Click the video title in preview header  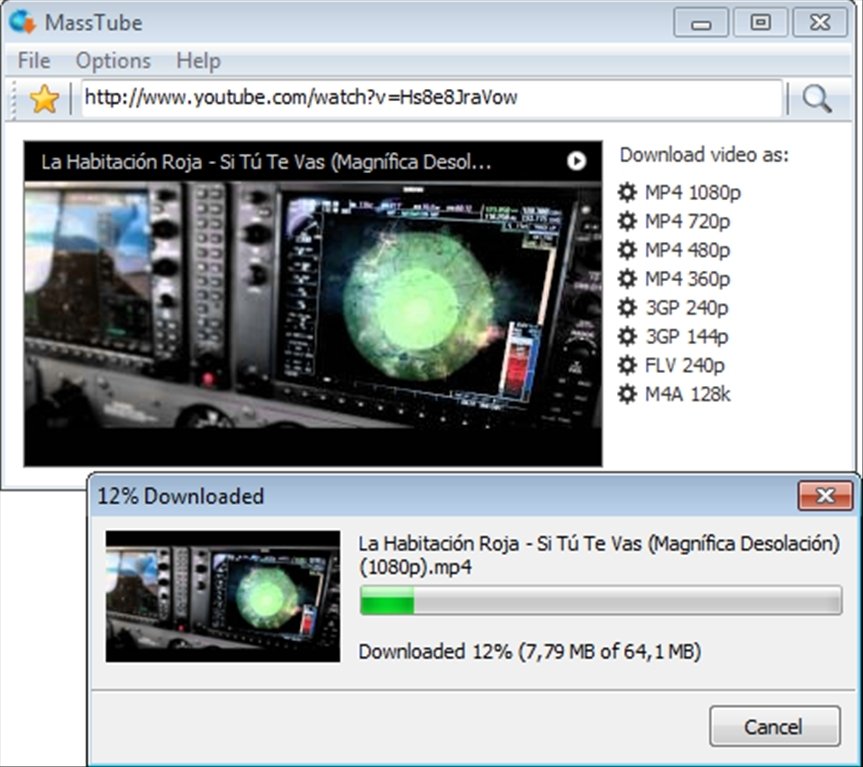point(266,162)
